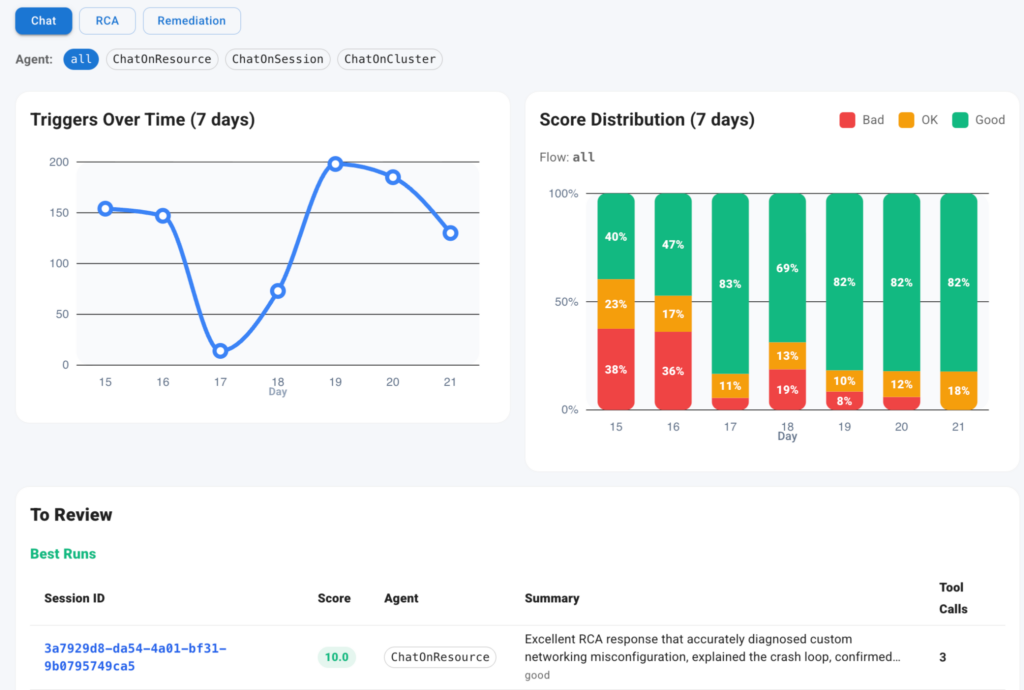Click the 'Score Distribution (7 days)' title
The height and width of the screenshot is (690, 1024).
(647, 120)
